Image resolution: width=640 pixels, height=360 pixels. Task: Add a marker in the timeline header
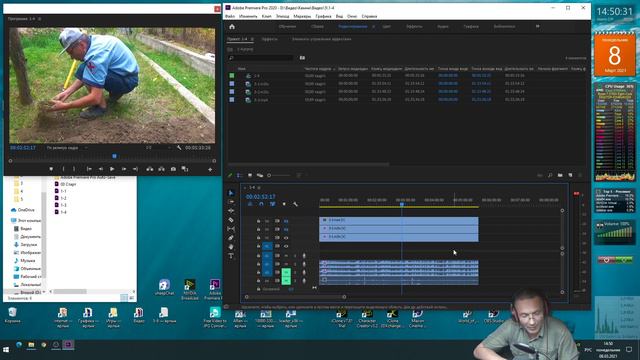point(284,204)
